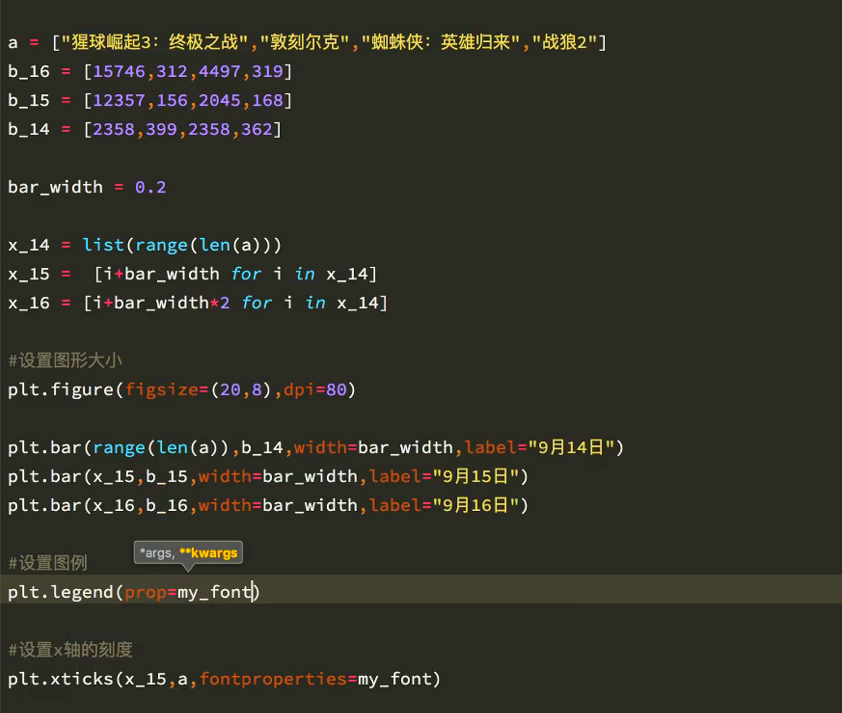Click the movie title "猩球崛起3：终极之战" string
This screenshot has width=842, height=713.
coord(155,42)
